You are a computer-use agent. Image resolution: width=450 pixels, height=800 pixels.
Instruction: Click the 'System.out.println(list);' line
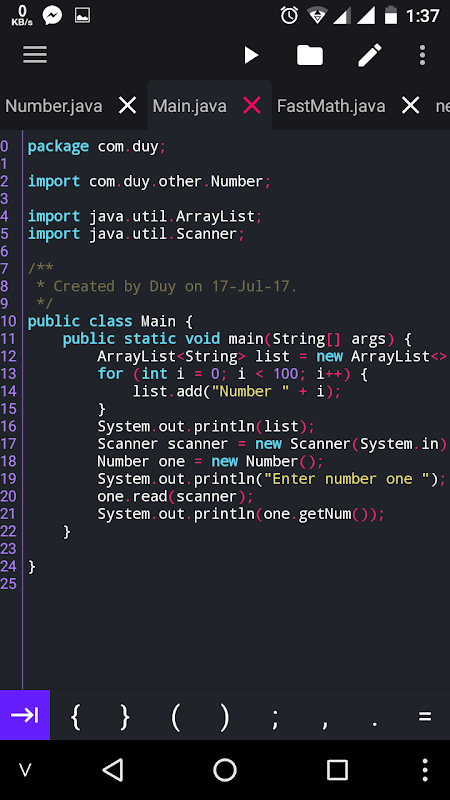(x=206, y=426)
